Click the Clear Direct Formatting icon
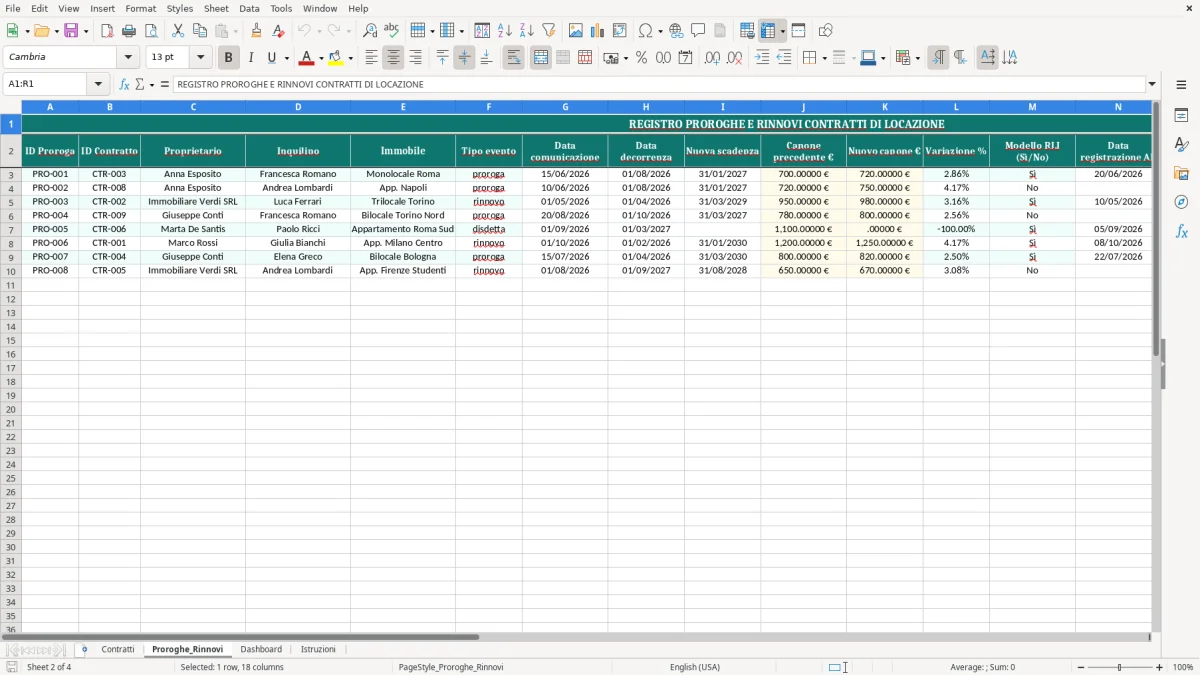The width and height of the screenshot is (1200, 675). click(278, 31)
